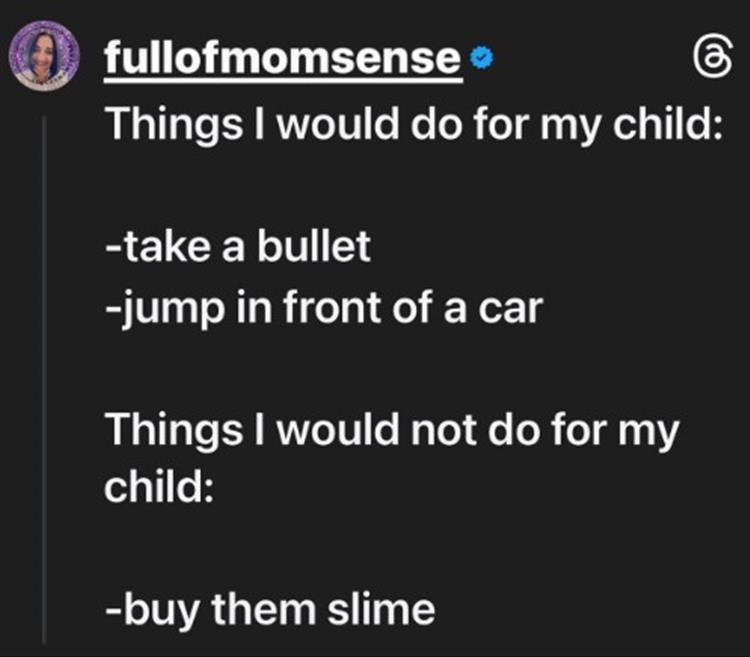Click the "Things I would not do for my" line
The width and height of the screenshot is (750, 657).
[393, 431]
